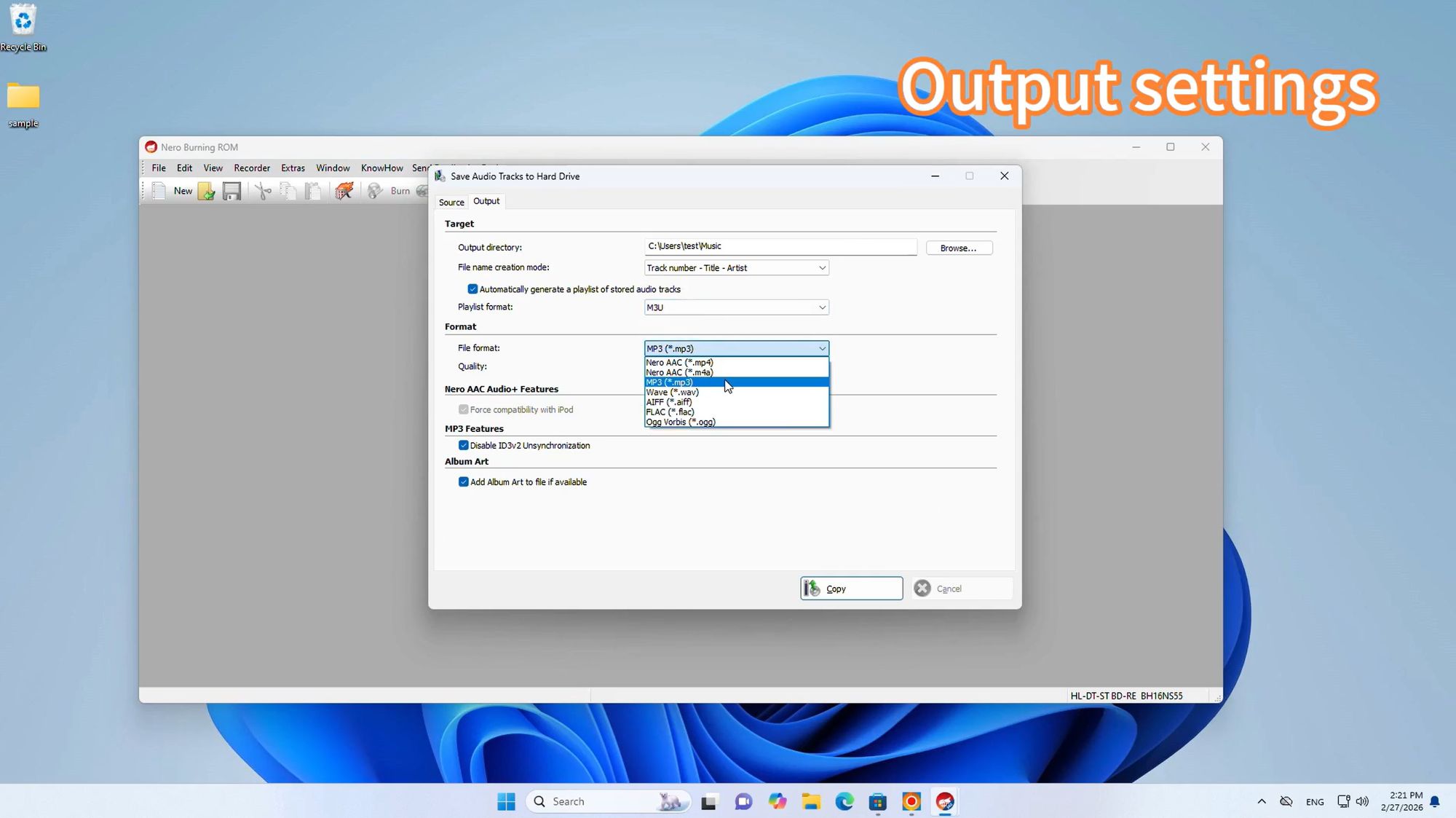Open the Recorder menu
Screen dimensions: 1456x818
[252, 168]
